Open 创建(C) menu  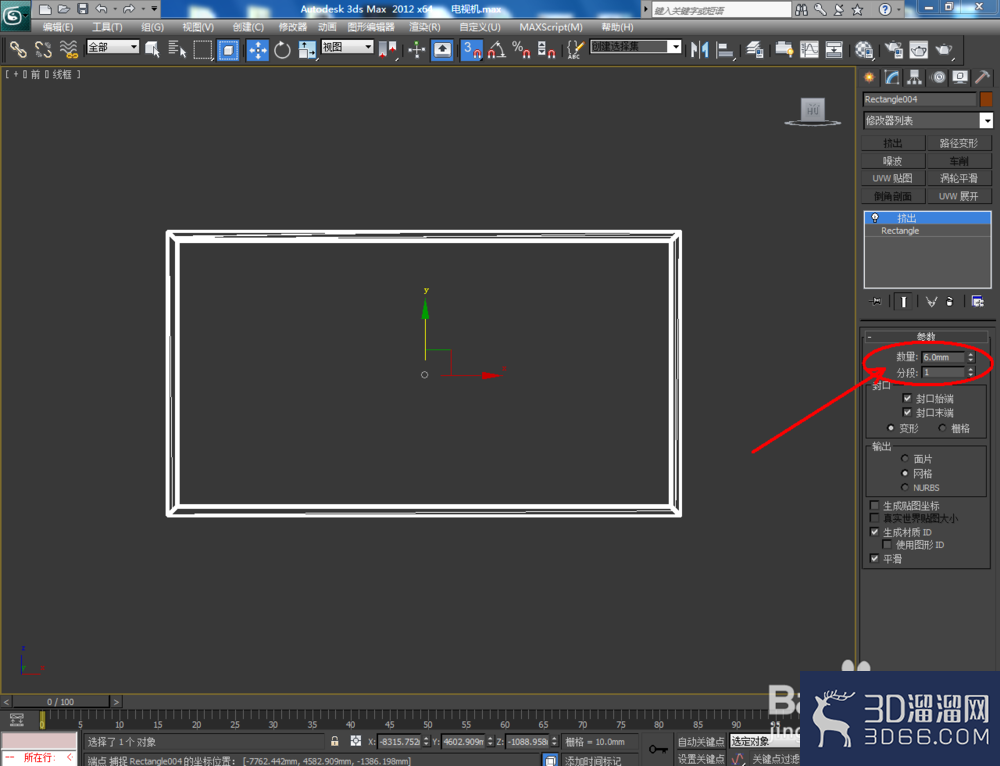click(248, 27)
